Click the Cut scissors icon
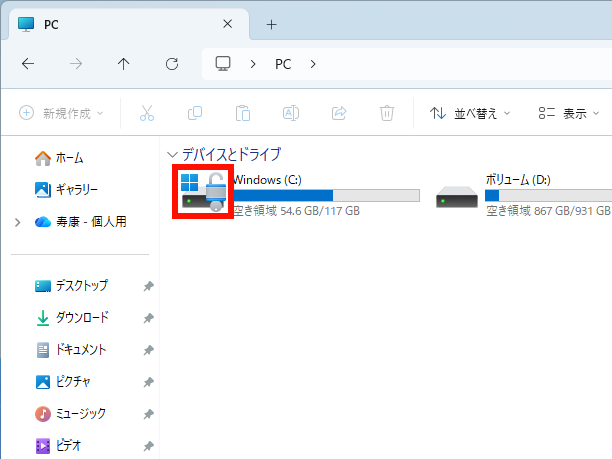The width and height of the screenshot is (612, 459). [x=147, y=113]
